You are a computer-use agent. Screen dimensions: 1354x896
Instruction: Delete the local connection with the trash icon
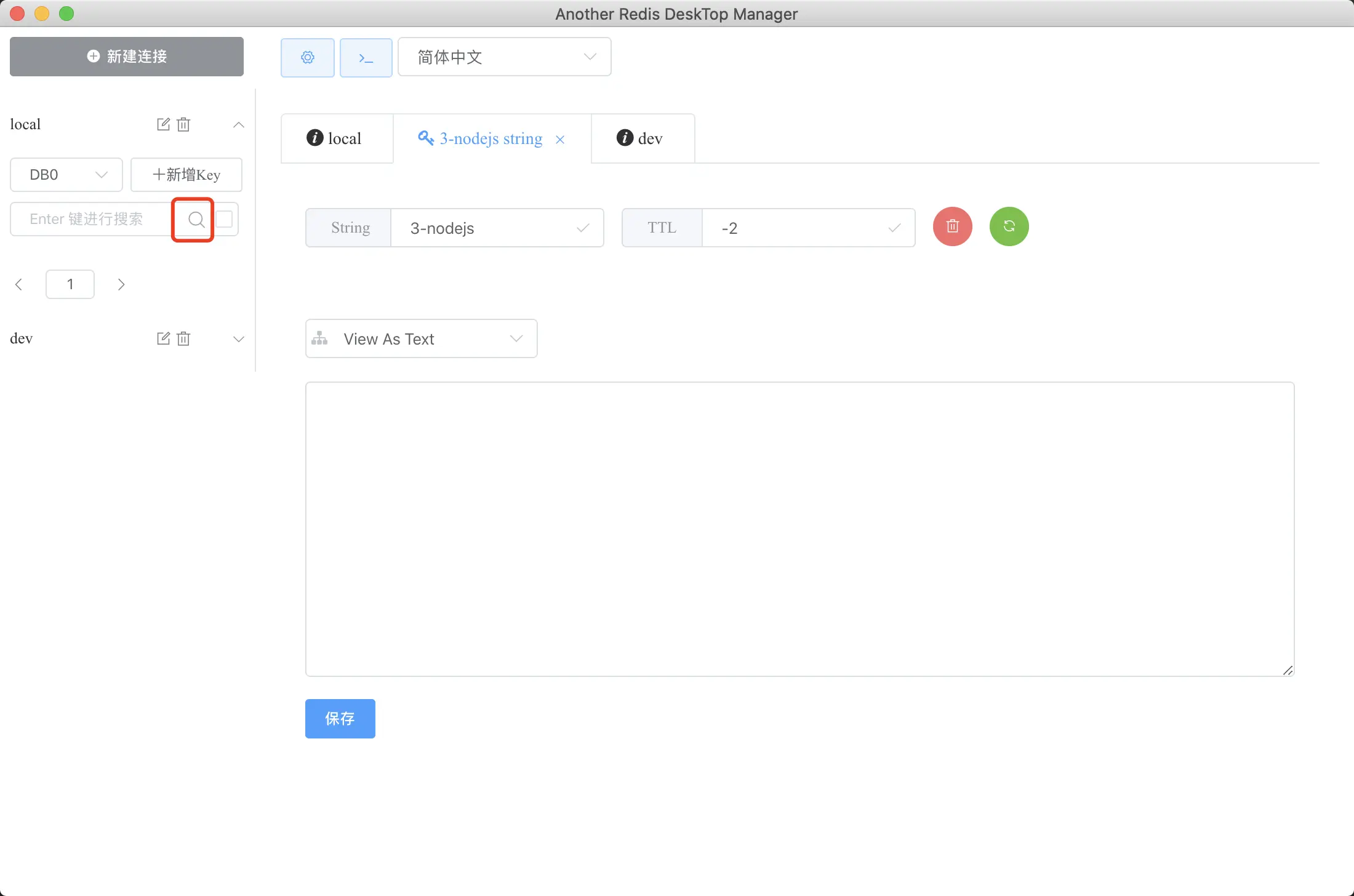click(183, 124)
